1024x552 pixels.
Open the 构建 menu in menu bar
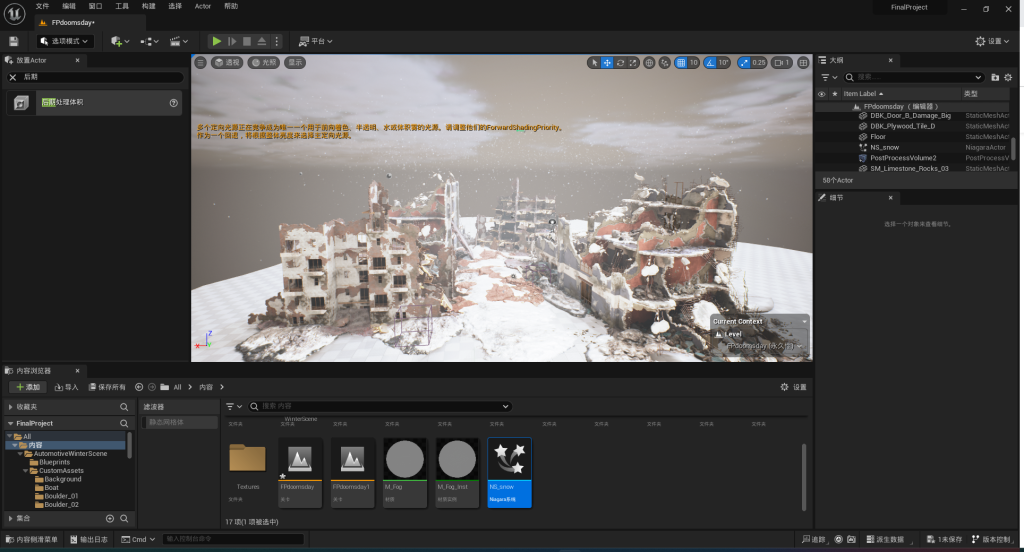pyautogui.click(x=148, y=6)
